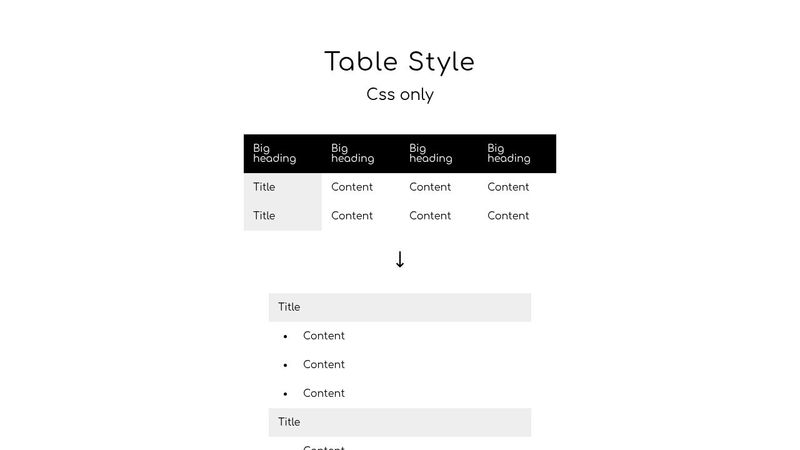Select the third "Big heading" column header
800x450 pixels.
(x=430, y=153)
